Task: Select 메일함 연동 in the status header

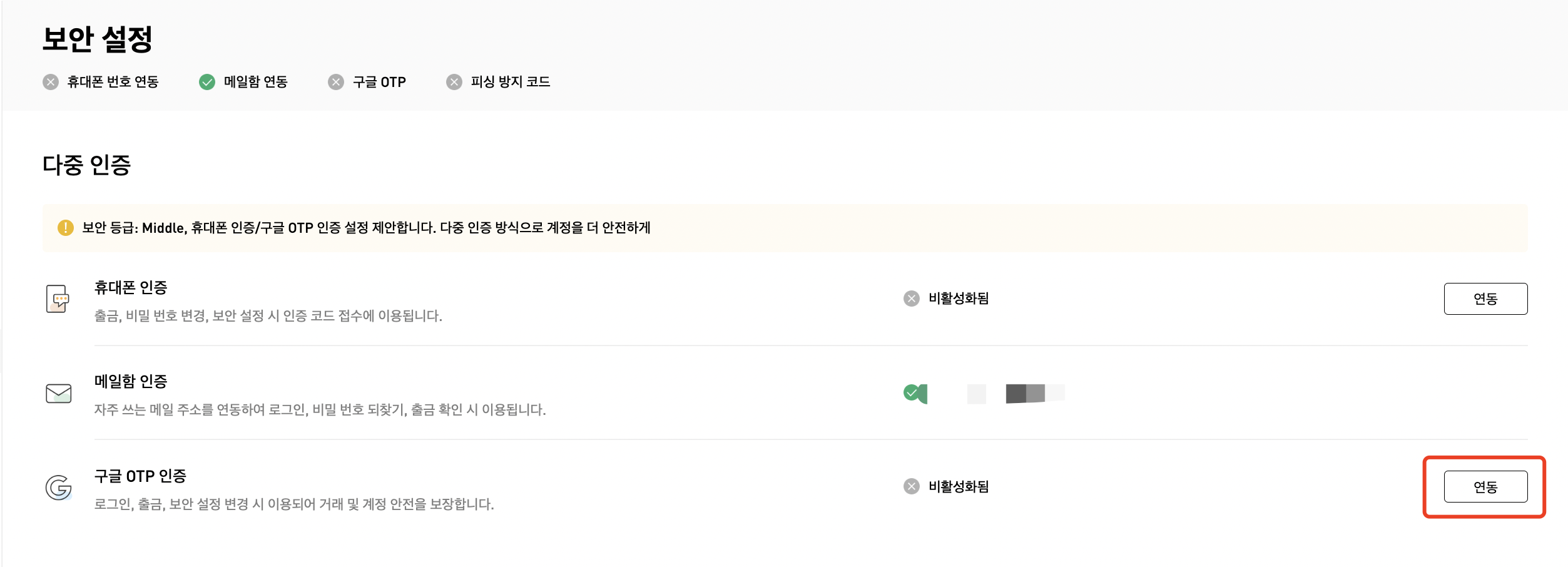Action: click(x=256, y=82)
